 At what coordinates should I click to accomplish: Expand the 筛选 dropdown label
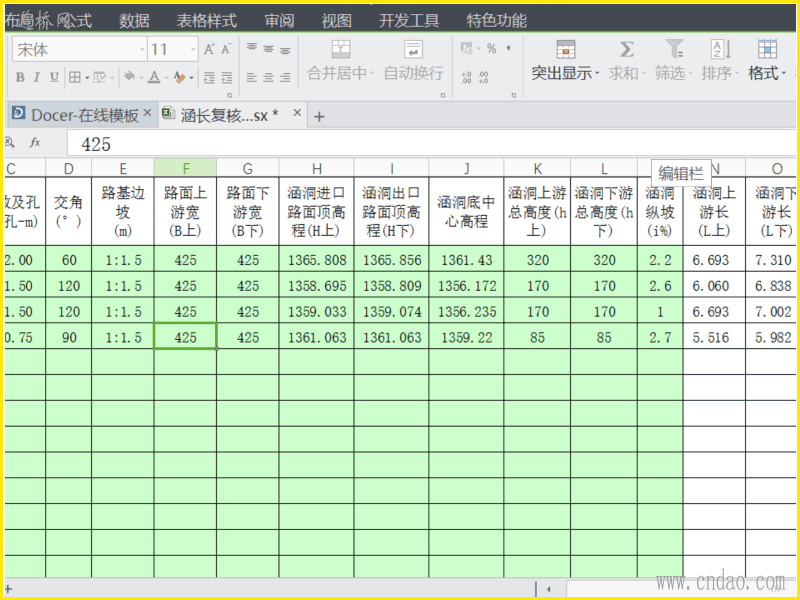[673, 73]
